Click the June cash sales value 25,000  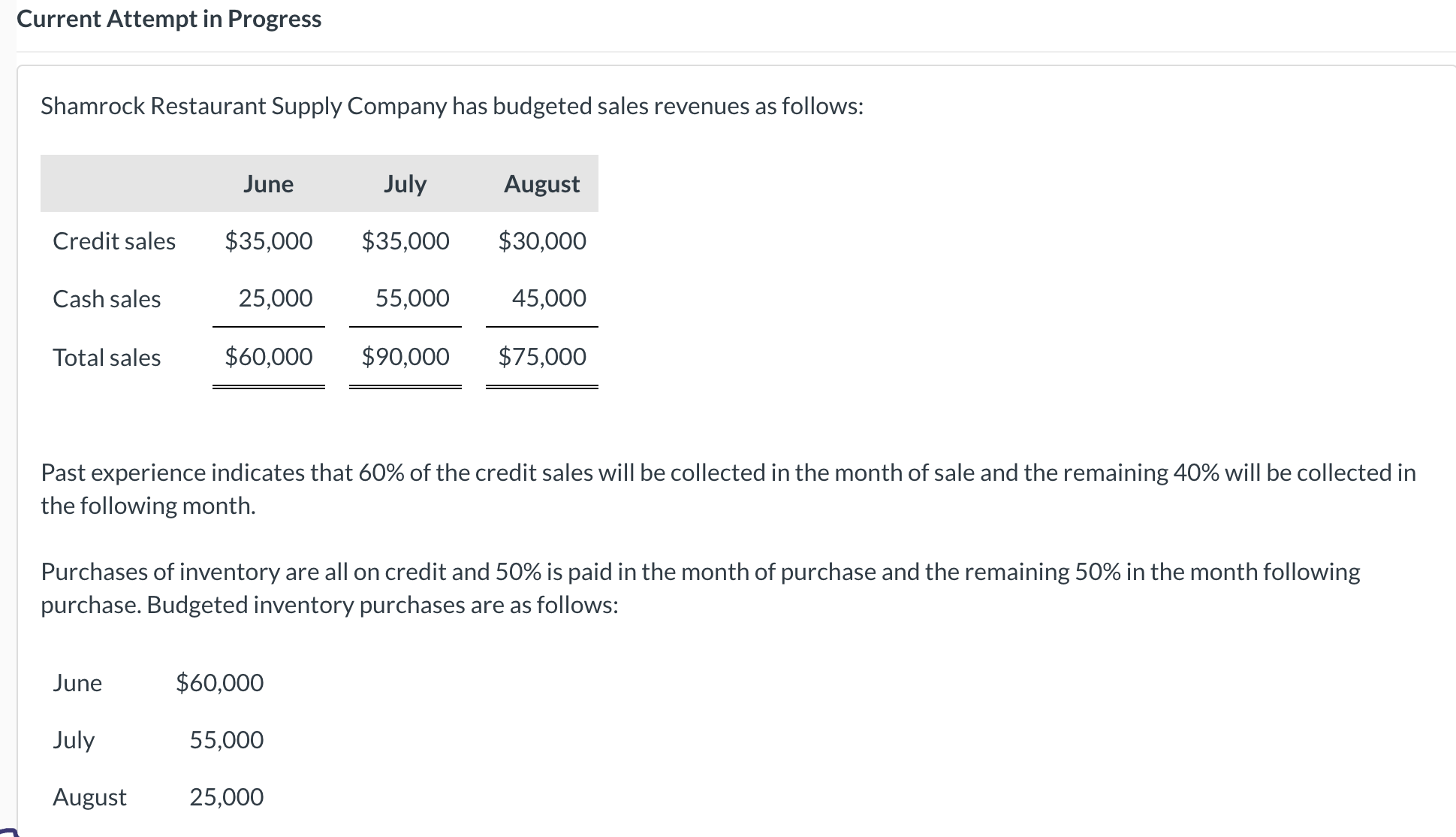point(276,298)
